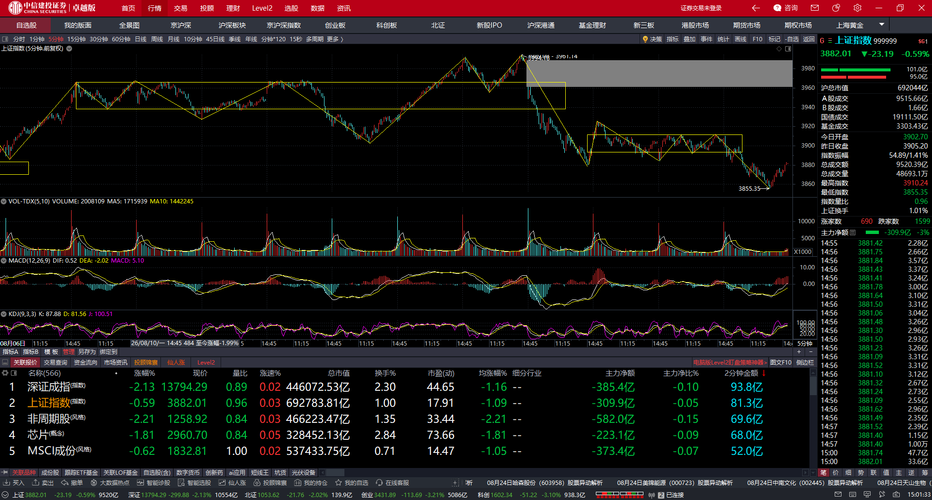Click the pie chart icon in title bar
This screenshot has height=500, width=932.
click(836, 8)
